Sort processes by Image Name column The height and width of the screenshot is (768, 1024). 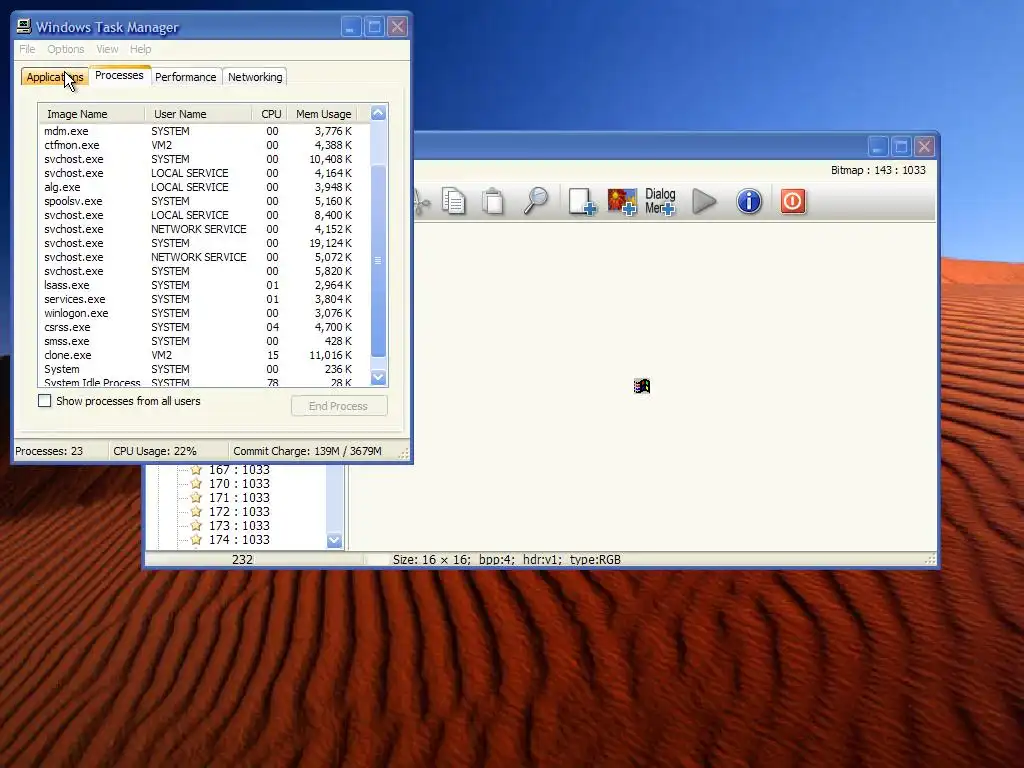coord(91,114)
